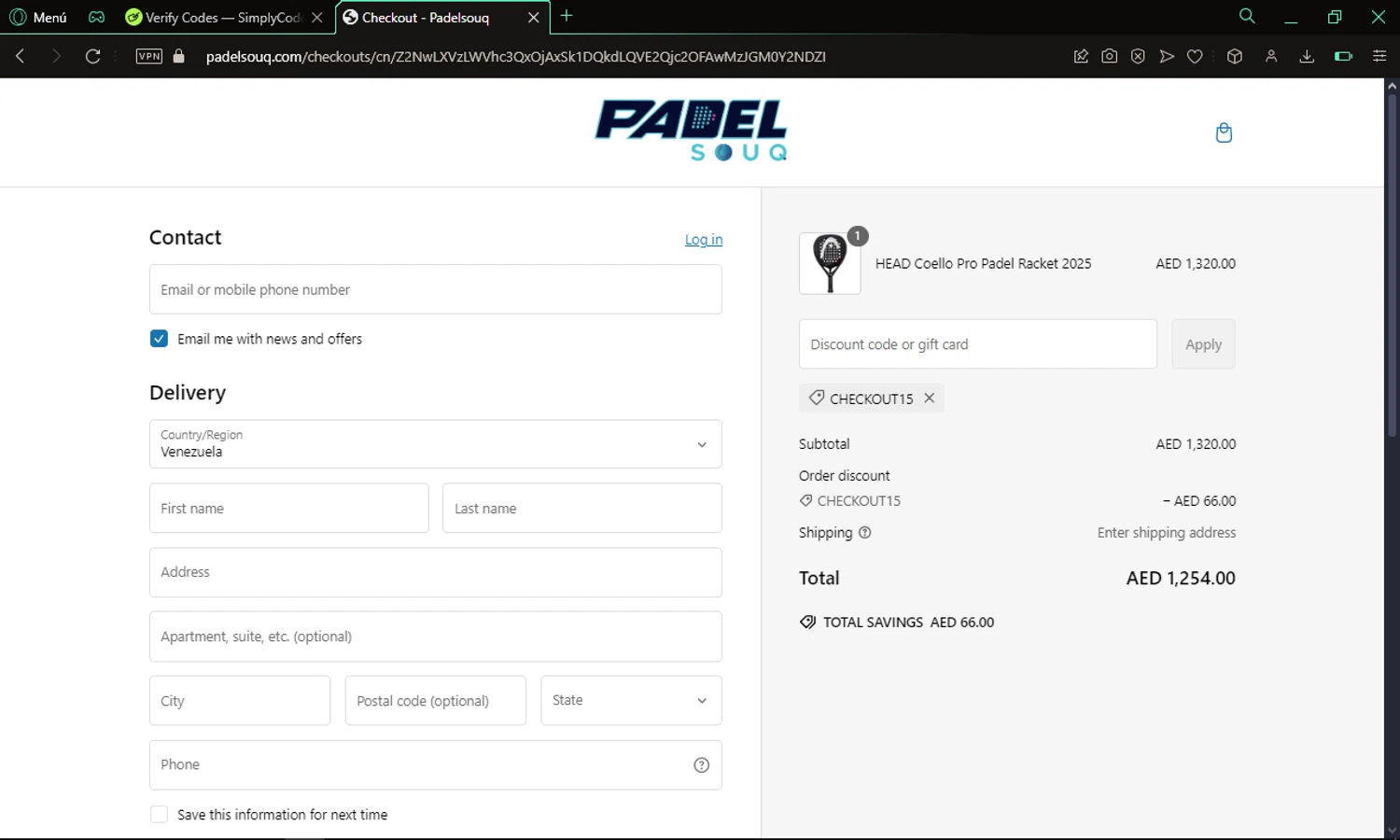The width and height of the screenshot is (1400, 840).
Task: Switch to the Verify Codes — SimplyCodes tab
Action: pos(224,17)
